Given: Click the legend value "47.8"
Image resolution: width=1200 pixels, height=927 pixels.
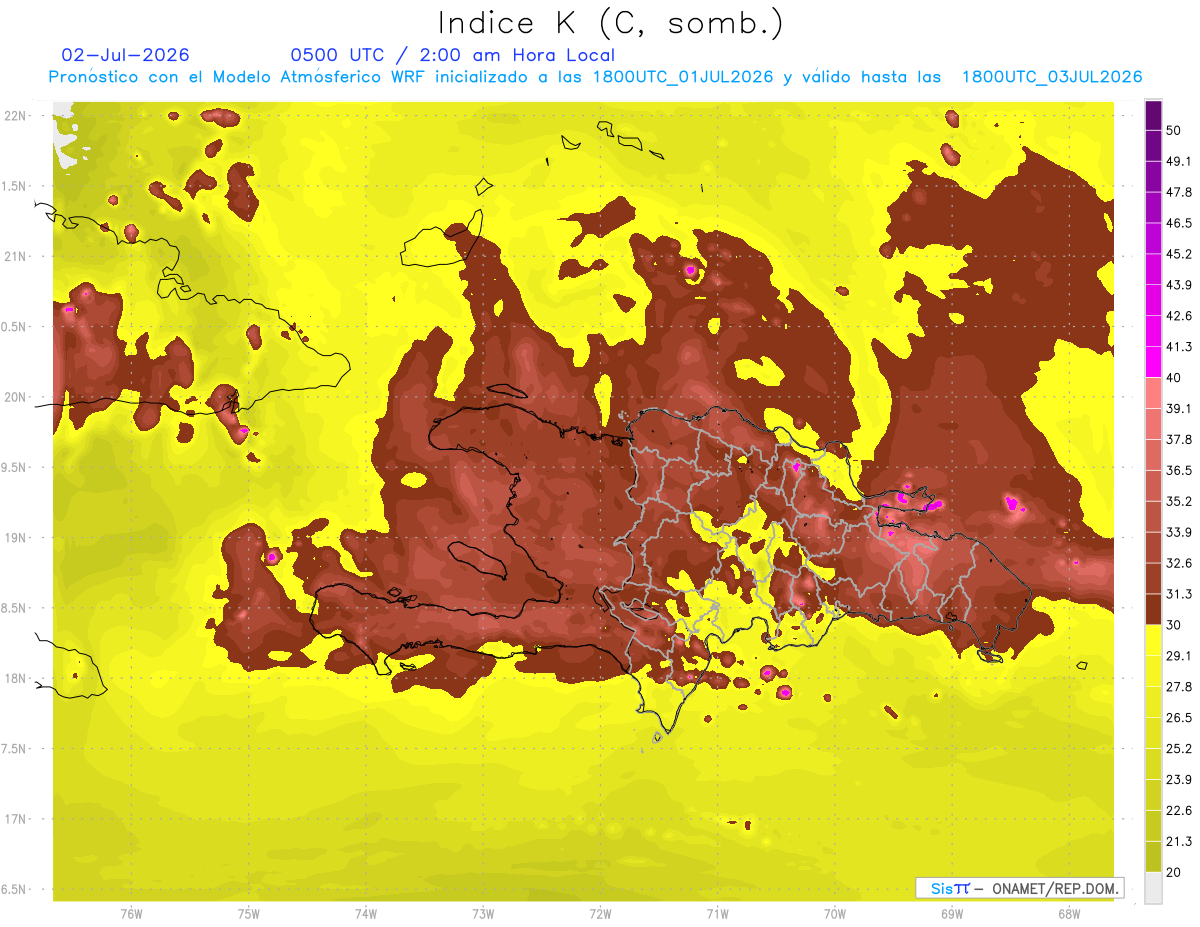Looking at the screenshot, I should [x=1179, y=193].
